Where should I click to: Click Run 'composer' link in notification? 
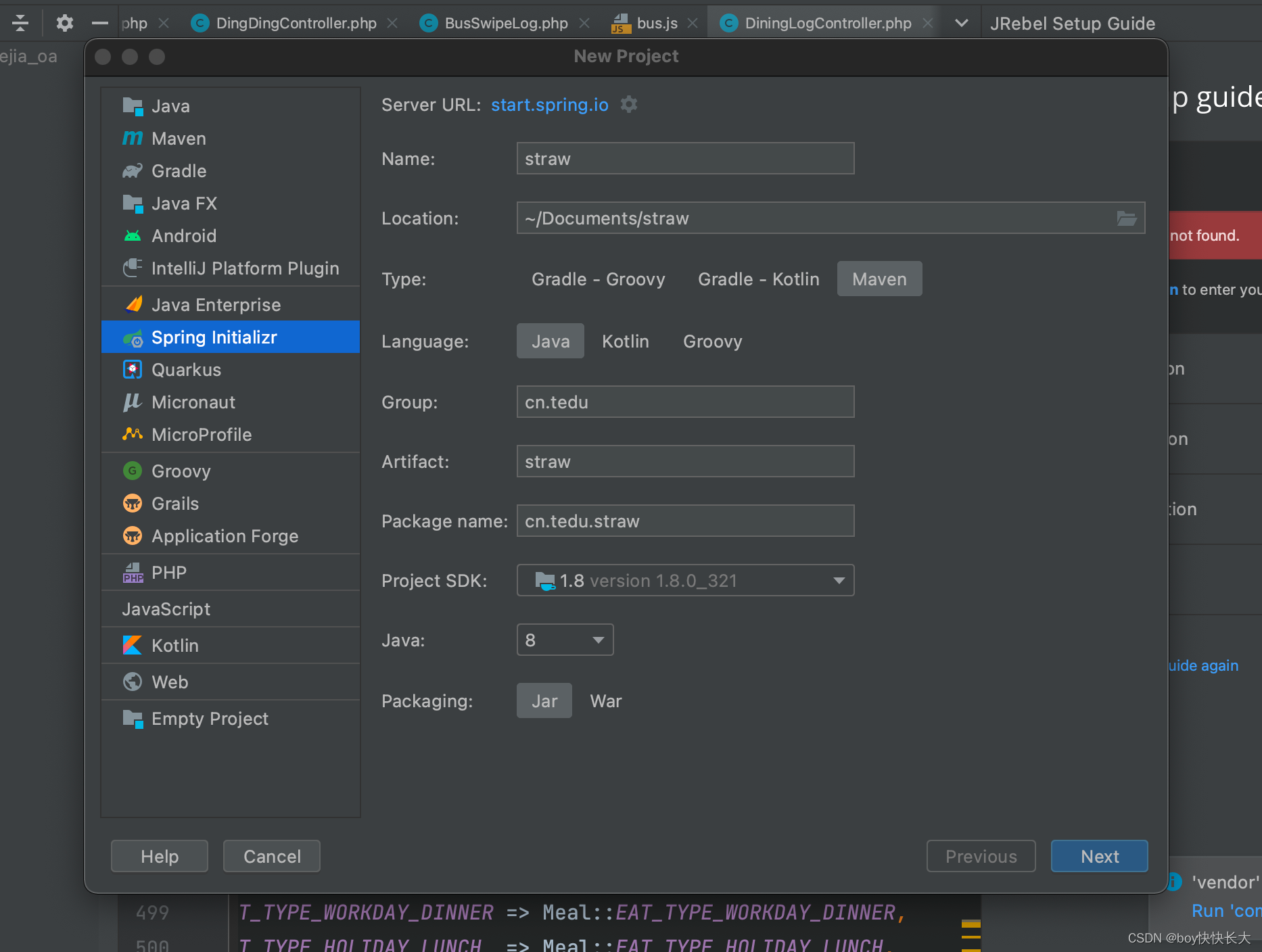(x=1226, y=911)
